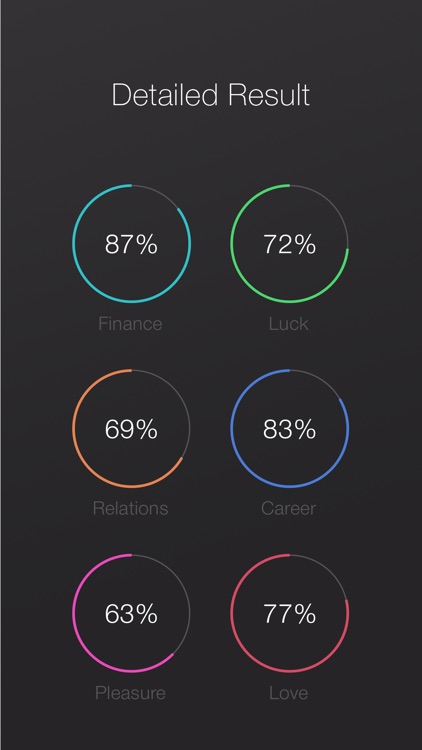Viewport: 422px width, 750px height.
Task: Open the Love 77% red ring
Action: (x=289, y=613)
